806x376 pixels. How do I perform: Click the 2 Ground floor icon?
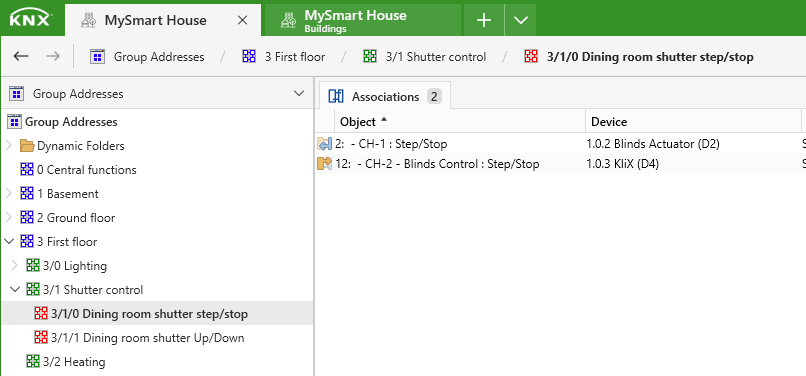tap(27, 218)
